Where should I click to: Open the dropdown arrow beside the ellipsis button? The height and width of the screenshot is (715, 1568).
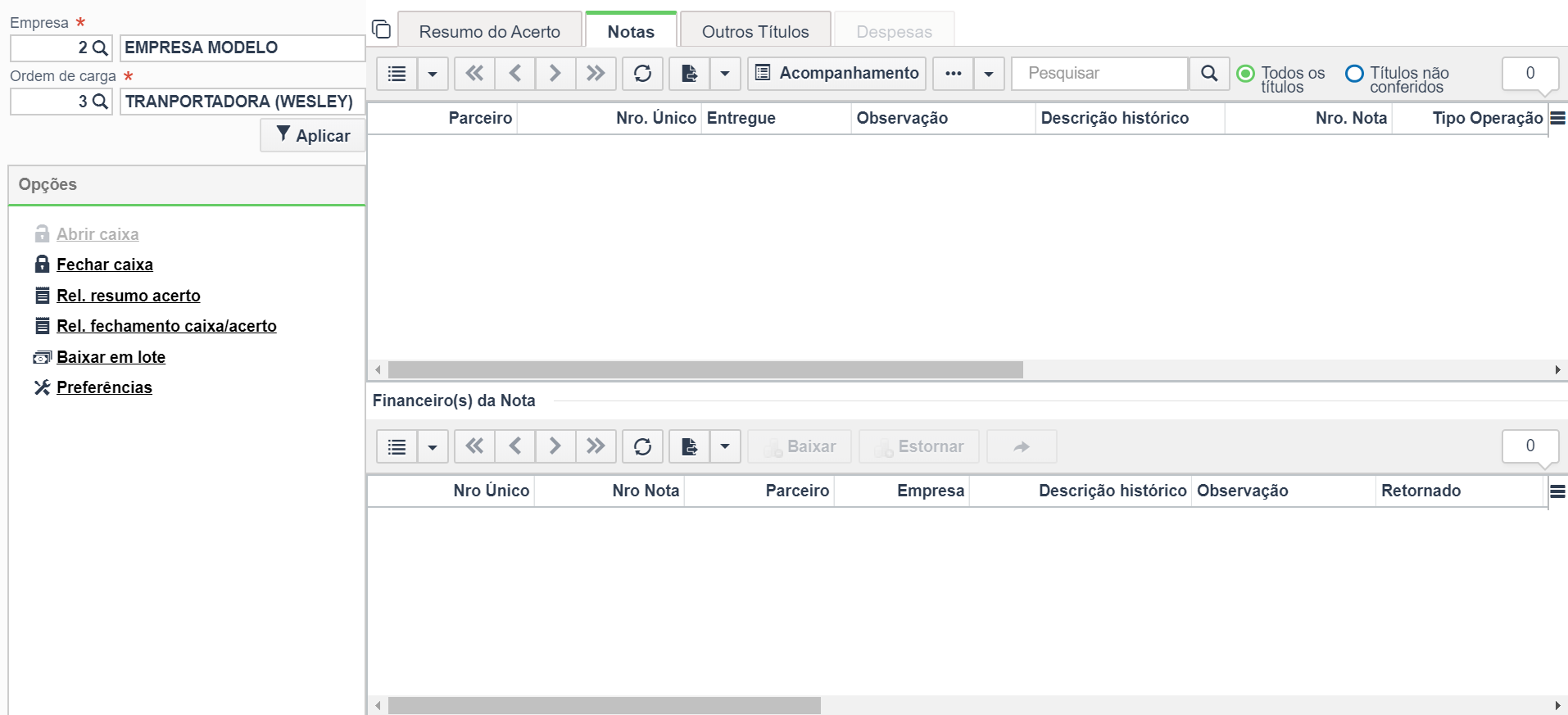tap(989, 74)
